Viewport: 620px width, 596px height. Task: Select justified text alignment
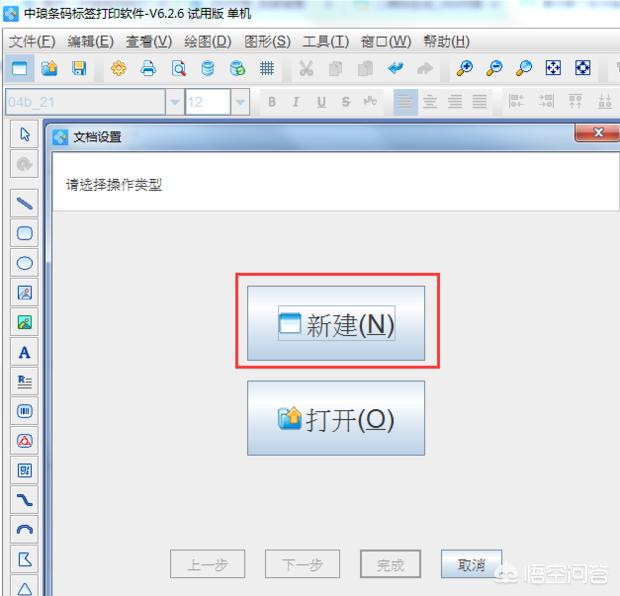tap(479, 102)
